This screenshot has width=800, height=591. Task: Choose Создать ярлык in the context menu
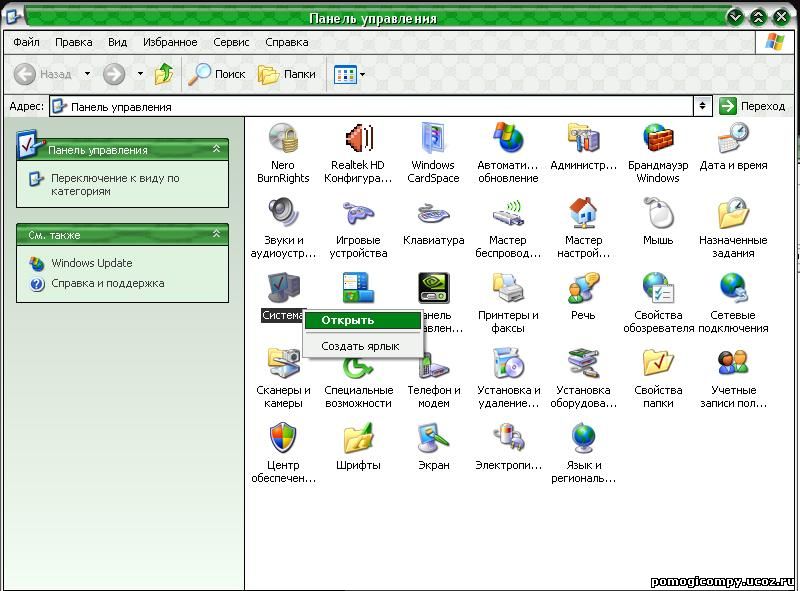363,346
